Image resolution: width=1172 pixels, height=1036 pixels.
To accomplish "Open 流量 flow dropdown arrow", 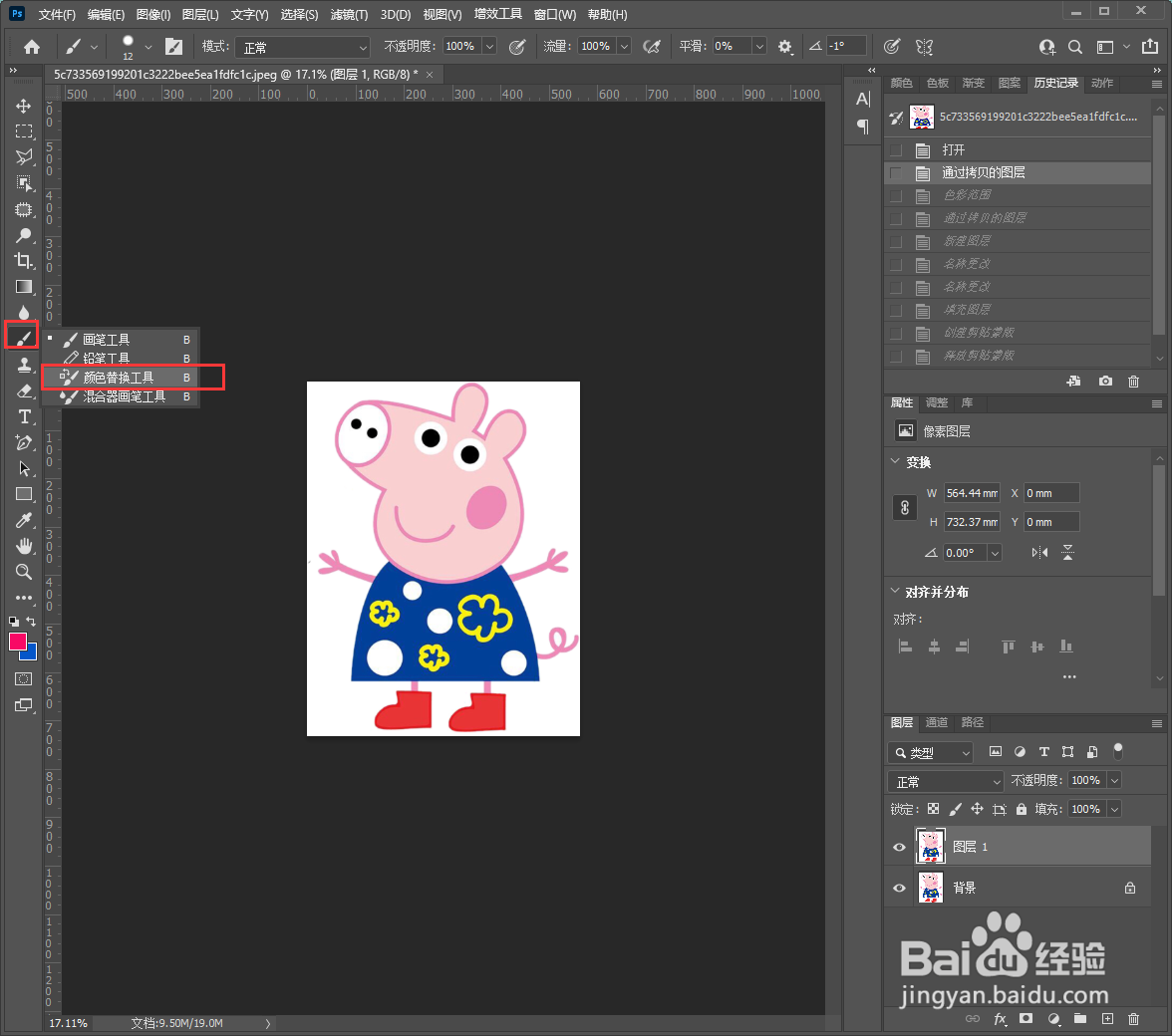I will click(624, 46).
